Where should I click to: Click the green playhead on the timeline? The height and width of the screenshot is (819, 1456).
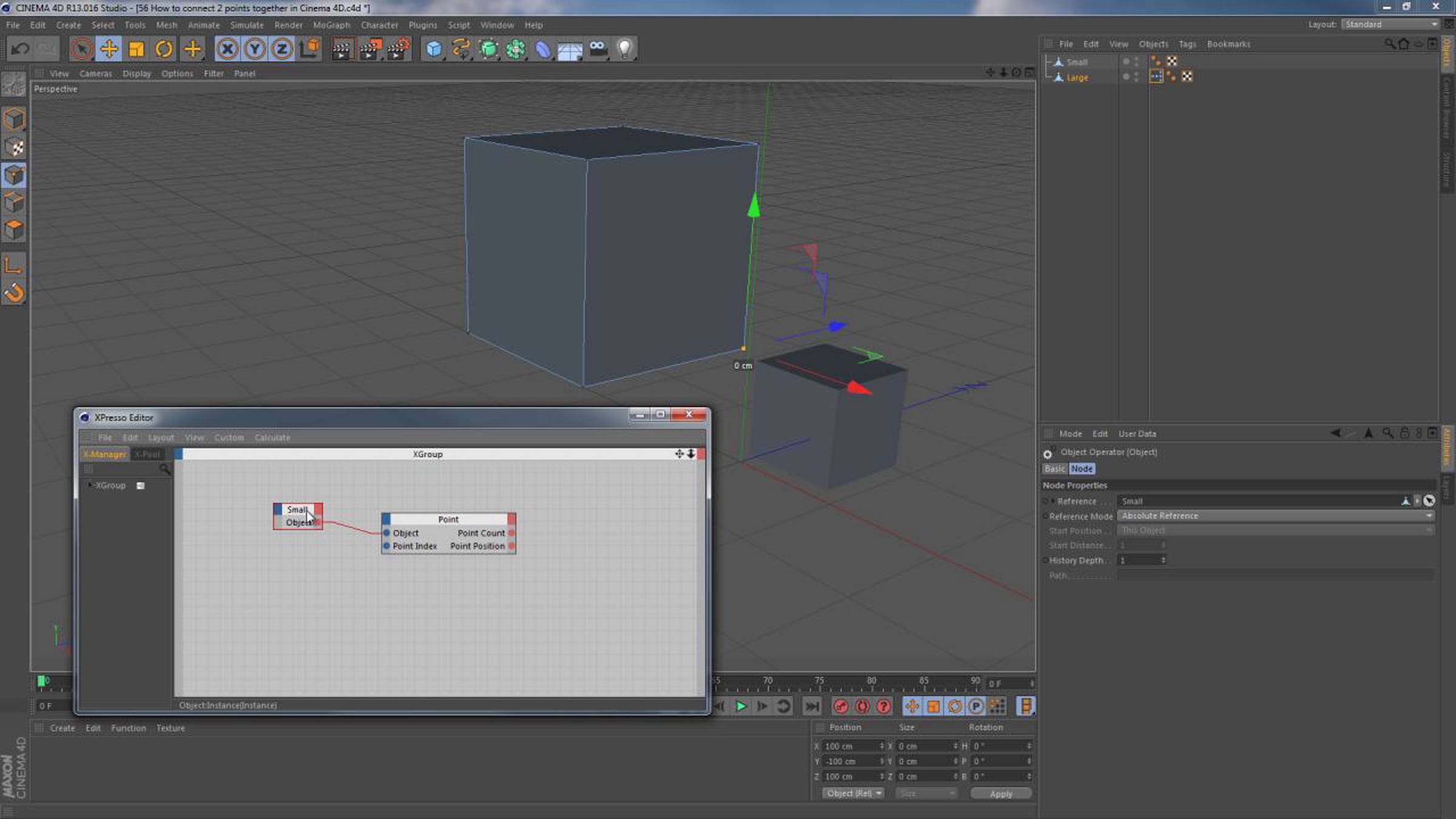click(41, 681)
